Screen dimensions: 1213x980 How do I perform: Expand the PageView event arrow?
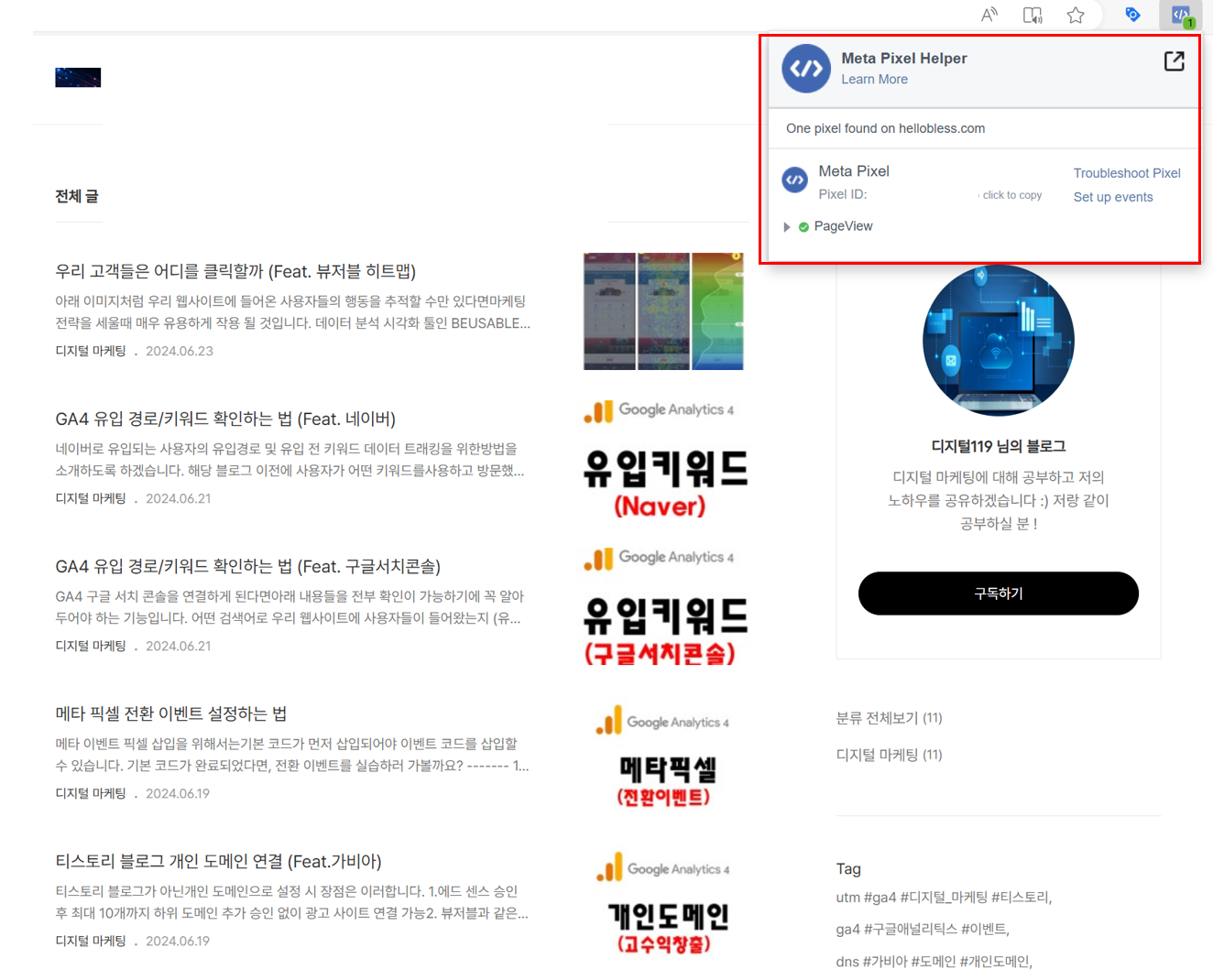tap(786, 227)
